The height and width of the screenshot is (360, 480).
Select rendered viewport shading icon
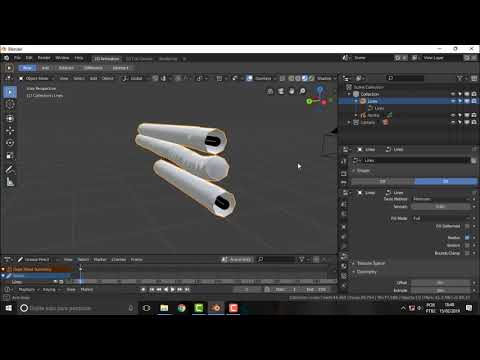pos(311,78)
